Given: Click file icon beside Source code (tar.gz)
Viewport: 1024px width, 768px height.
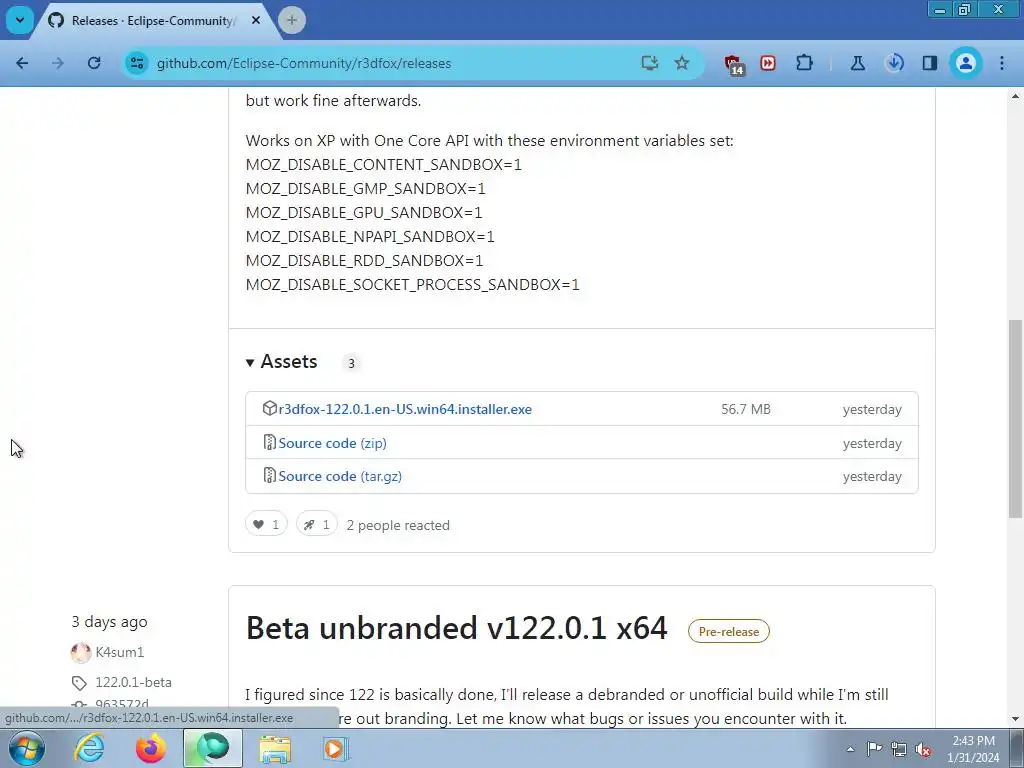Looking at the screenshot, I should [x=269, y=476].
